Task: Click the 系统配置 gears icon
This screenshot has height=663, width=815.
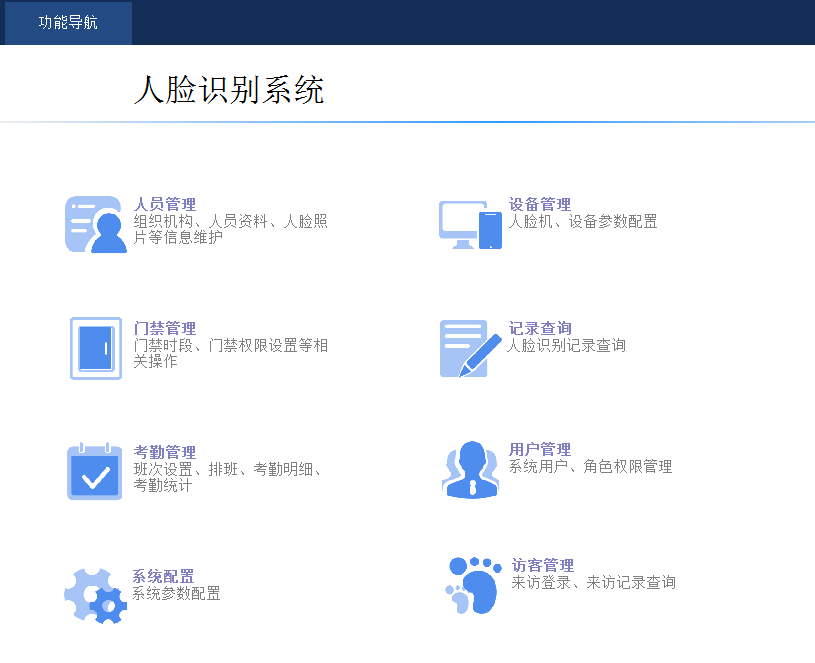Action: tap(95, 596)
